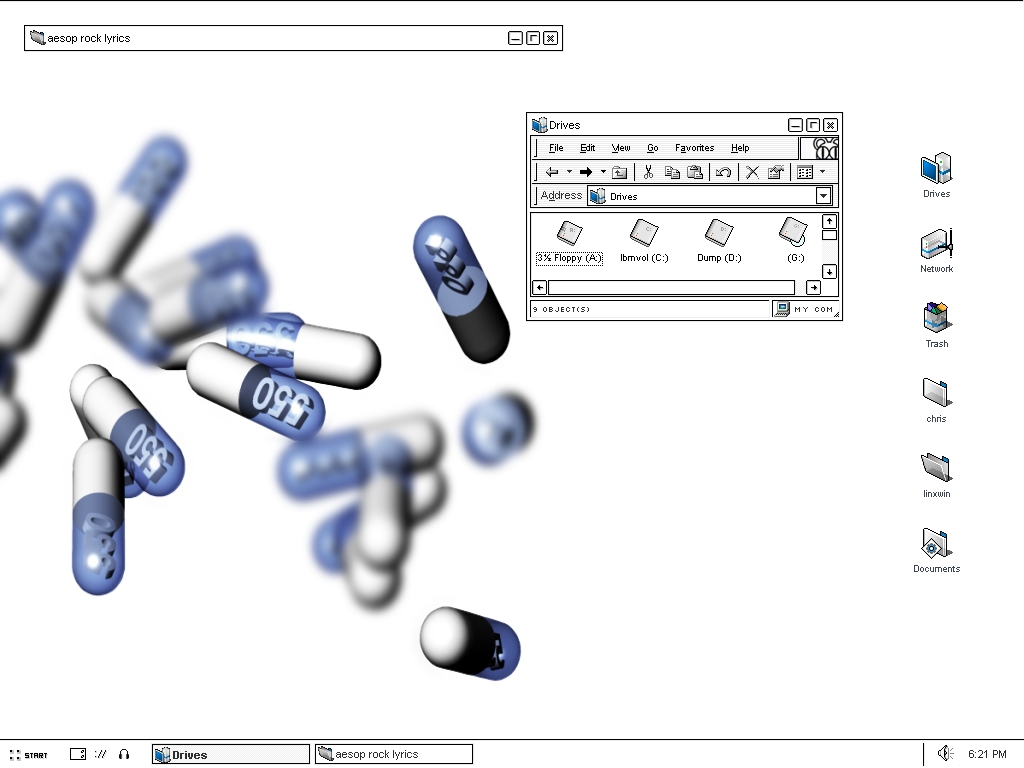Click the headphones quick launch icon
The image size is (1024, 768).
click(x=124, y=754)
